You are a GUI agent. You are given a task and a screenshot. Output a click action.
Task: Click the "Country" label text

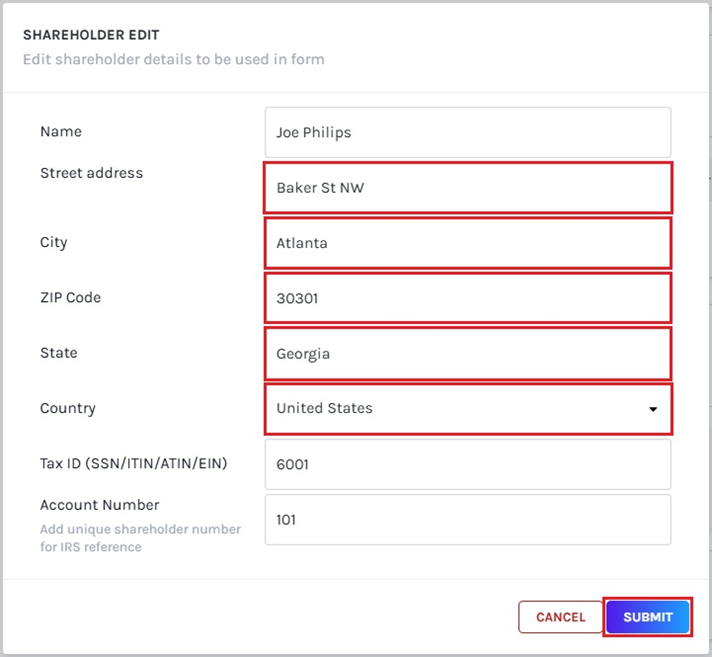click(x=68, y=409)
